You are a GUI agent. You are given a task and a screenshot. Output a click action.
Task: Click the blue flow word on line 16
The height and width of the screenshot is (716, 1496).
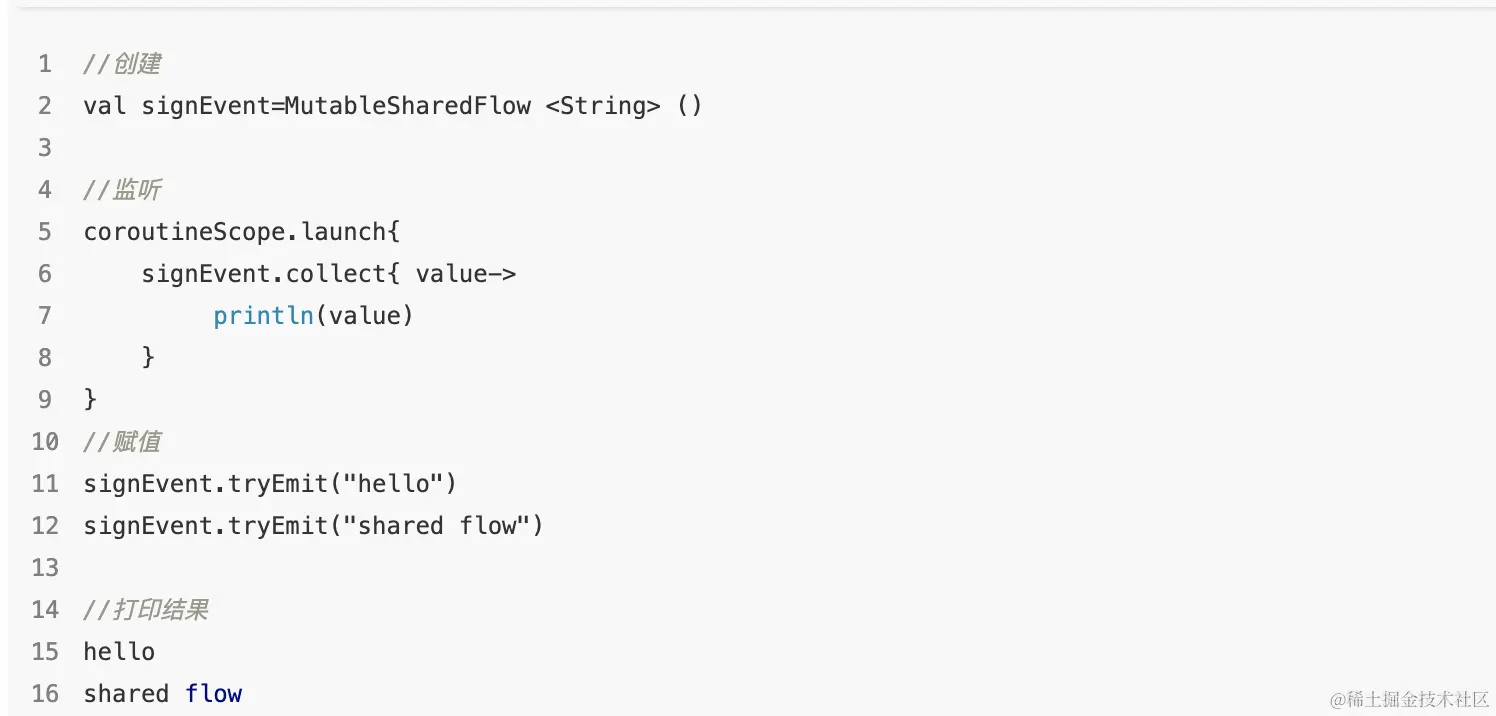point(214,694)
